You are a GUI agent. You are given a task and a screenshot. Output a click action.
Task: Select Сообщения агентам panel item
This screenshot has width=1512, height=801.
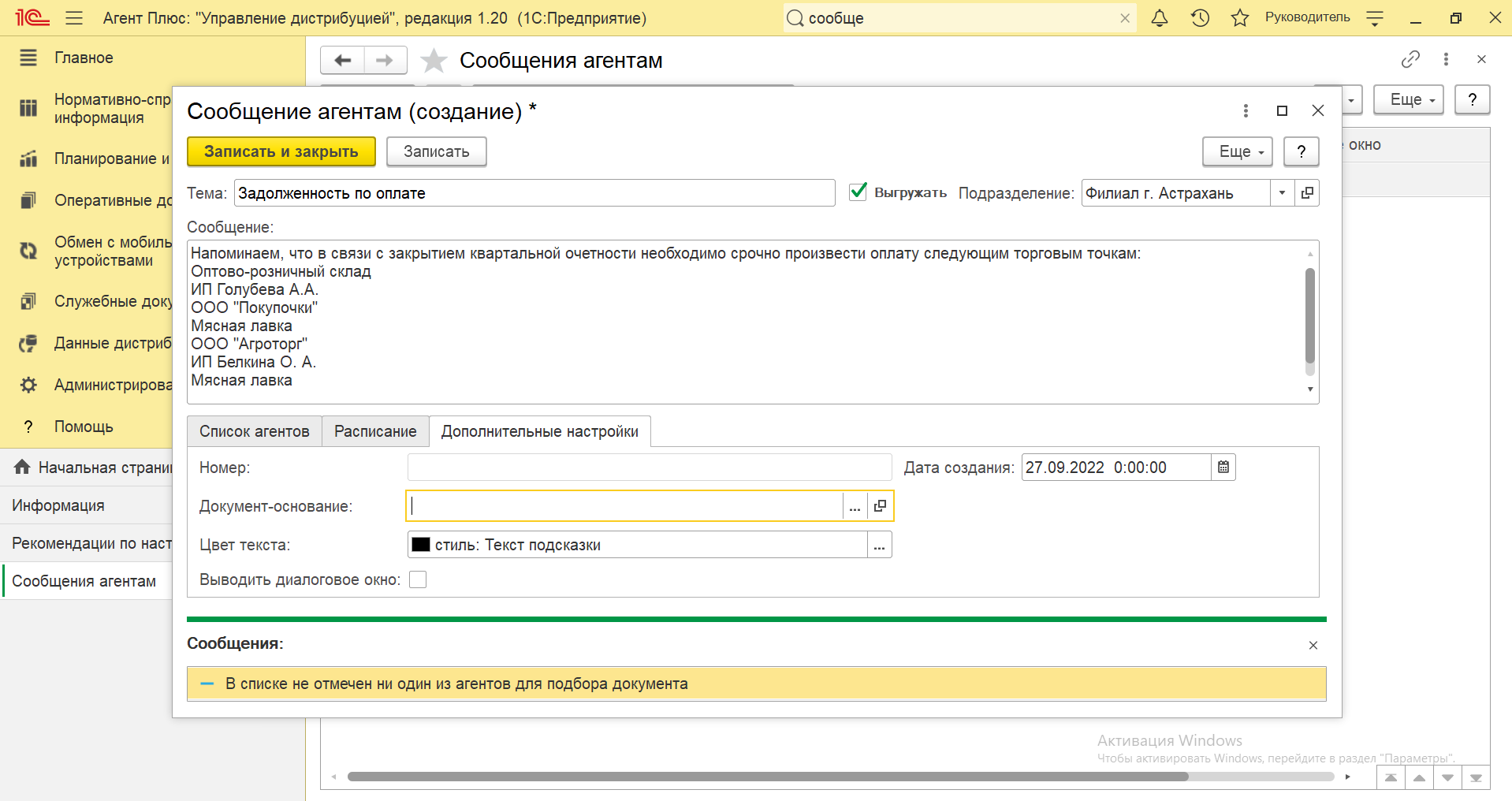pos(87,581)
